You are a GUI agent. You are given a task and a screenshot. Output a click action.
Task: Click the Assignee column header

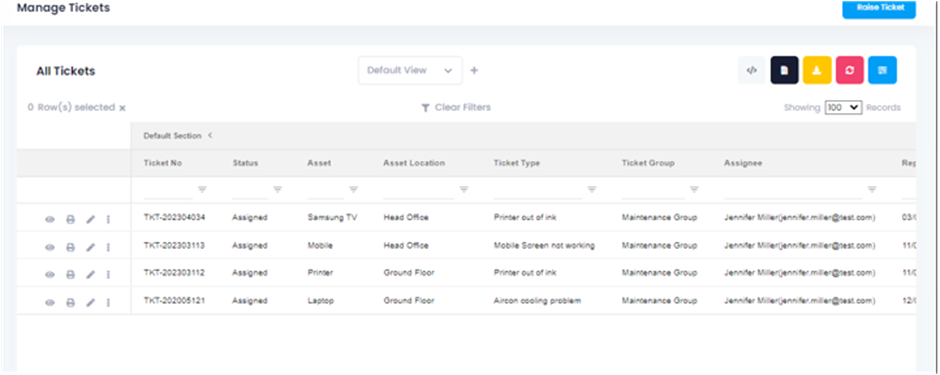pyautogui.click(x=743, y=163)
